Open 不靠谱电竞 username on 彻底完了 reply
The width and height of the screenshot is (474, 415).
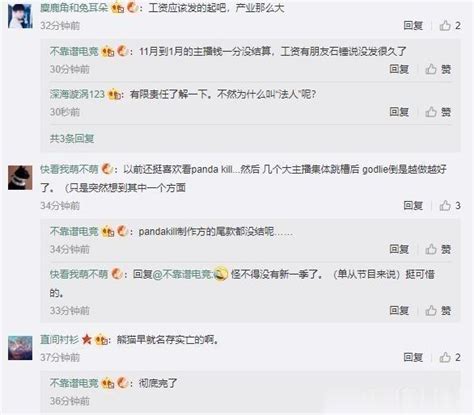click(x=74, y=383)
